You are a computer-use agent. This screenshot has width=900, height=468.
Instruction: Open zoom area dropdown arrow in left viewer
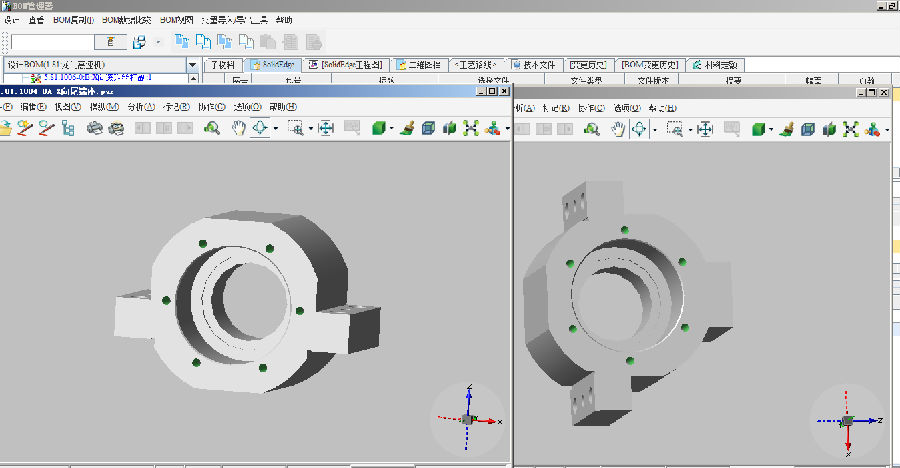point(311,128)
